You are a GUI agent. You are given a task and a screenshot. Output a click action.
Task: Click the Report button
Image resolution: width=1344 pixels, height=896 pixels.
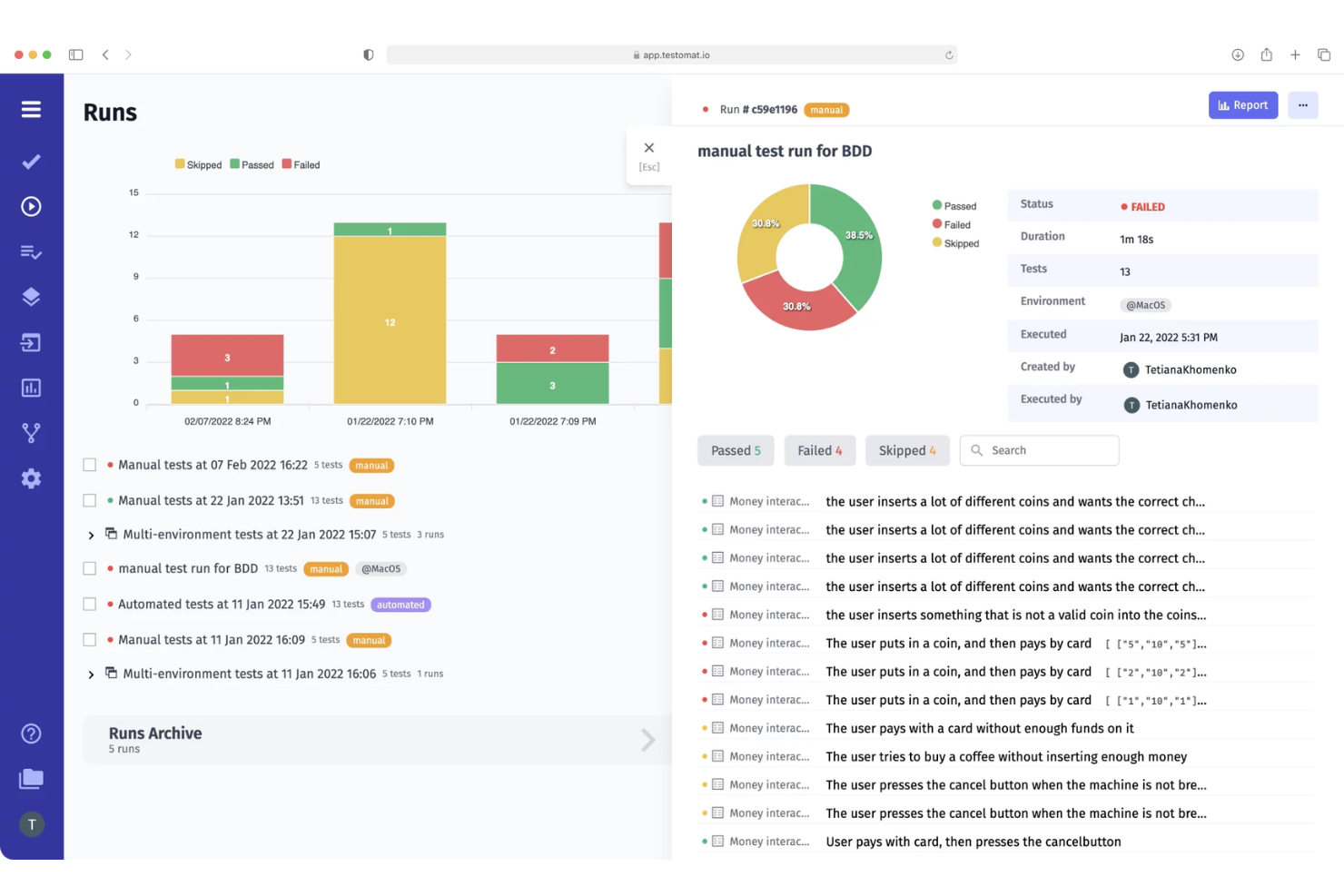tap(1242, 104)
